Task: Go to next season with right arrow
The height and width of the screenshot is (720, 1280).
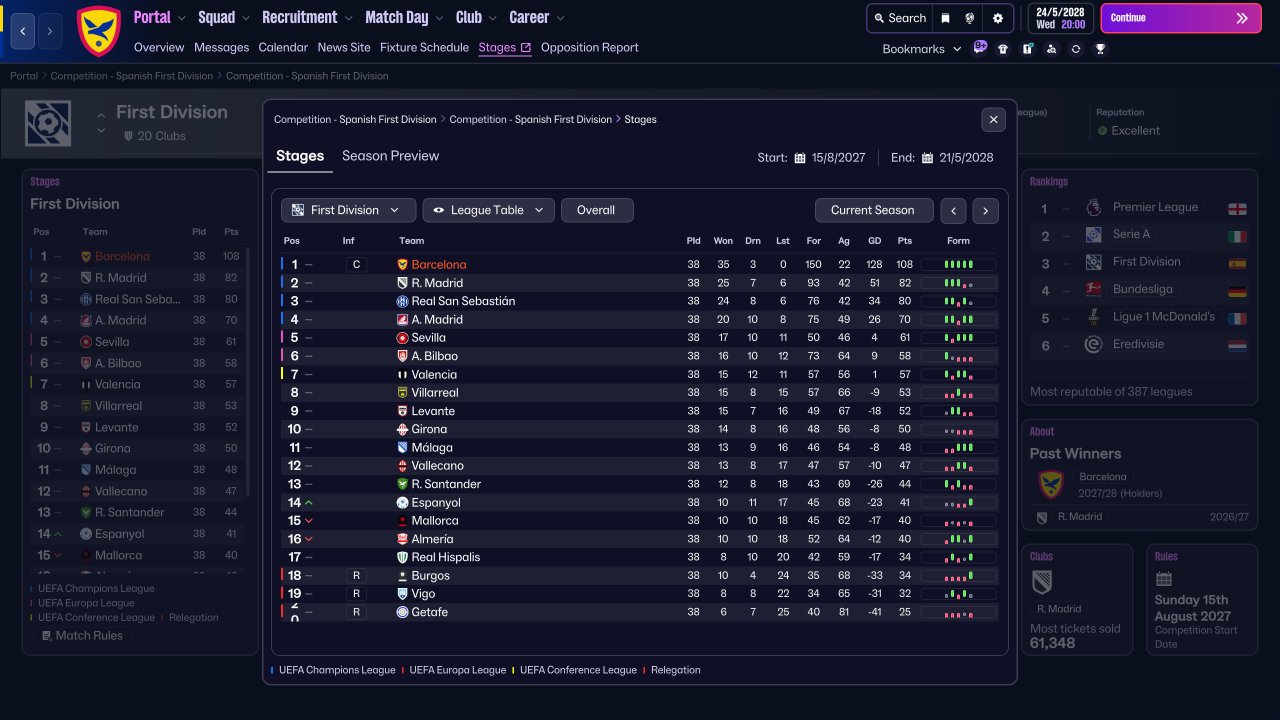Action: (985, 210)
